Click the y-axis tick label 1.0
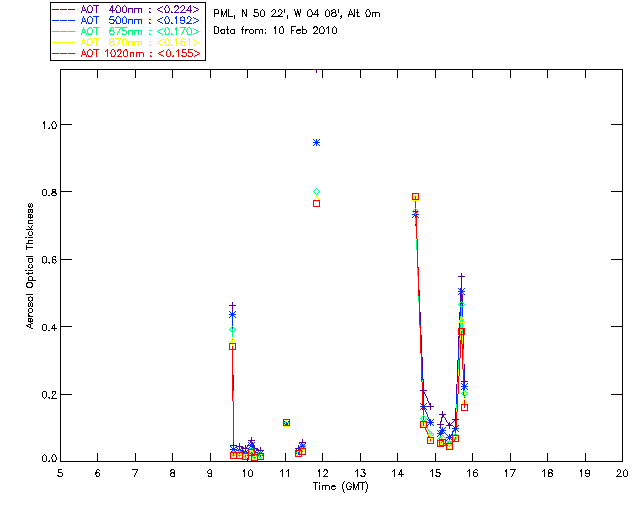Viewport: 640px width, 512px height. (49, 125)
